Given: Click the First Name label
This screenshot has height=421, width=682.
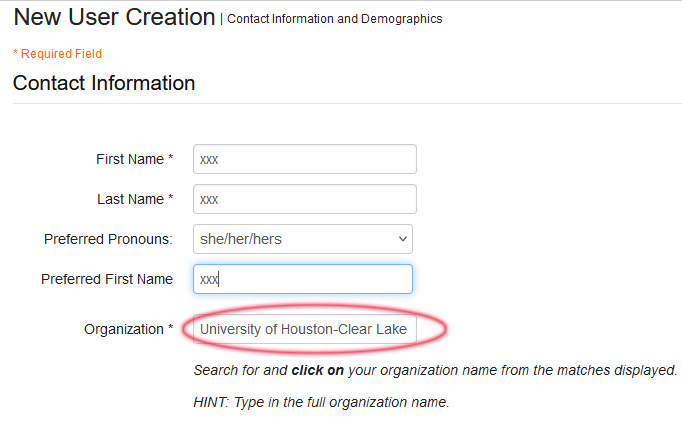Looking at the screenshot, I should click(x=130, y=159).
